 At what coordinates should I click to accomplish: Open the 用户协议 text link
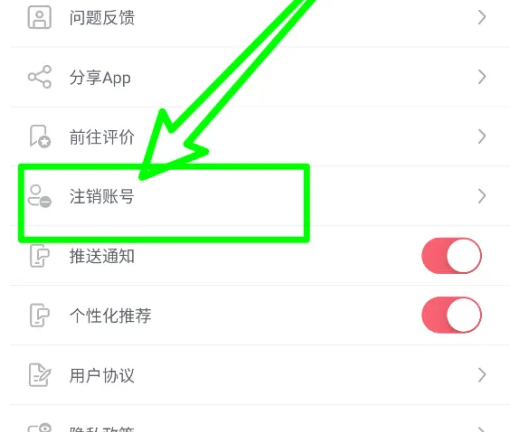pos(102,375)
